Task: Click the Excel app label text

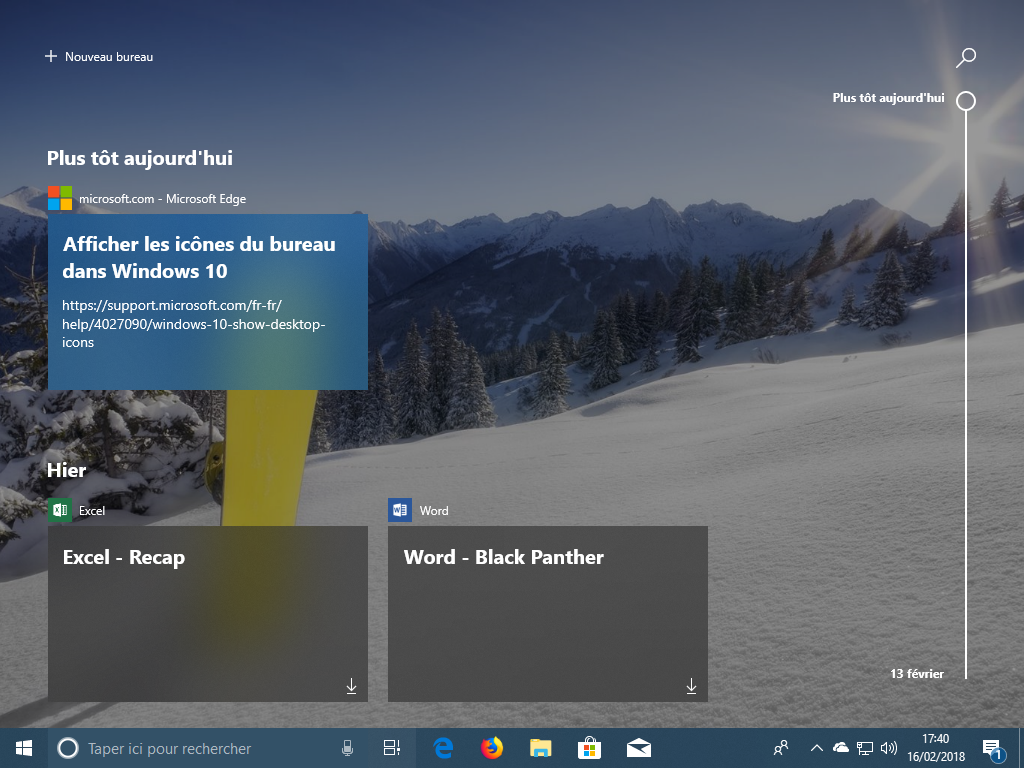Action: tap(92, 511)
